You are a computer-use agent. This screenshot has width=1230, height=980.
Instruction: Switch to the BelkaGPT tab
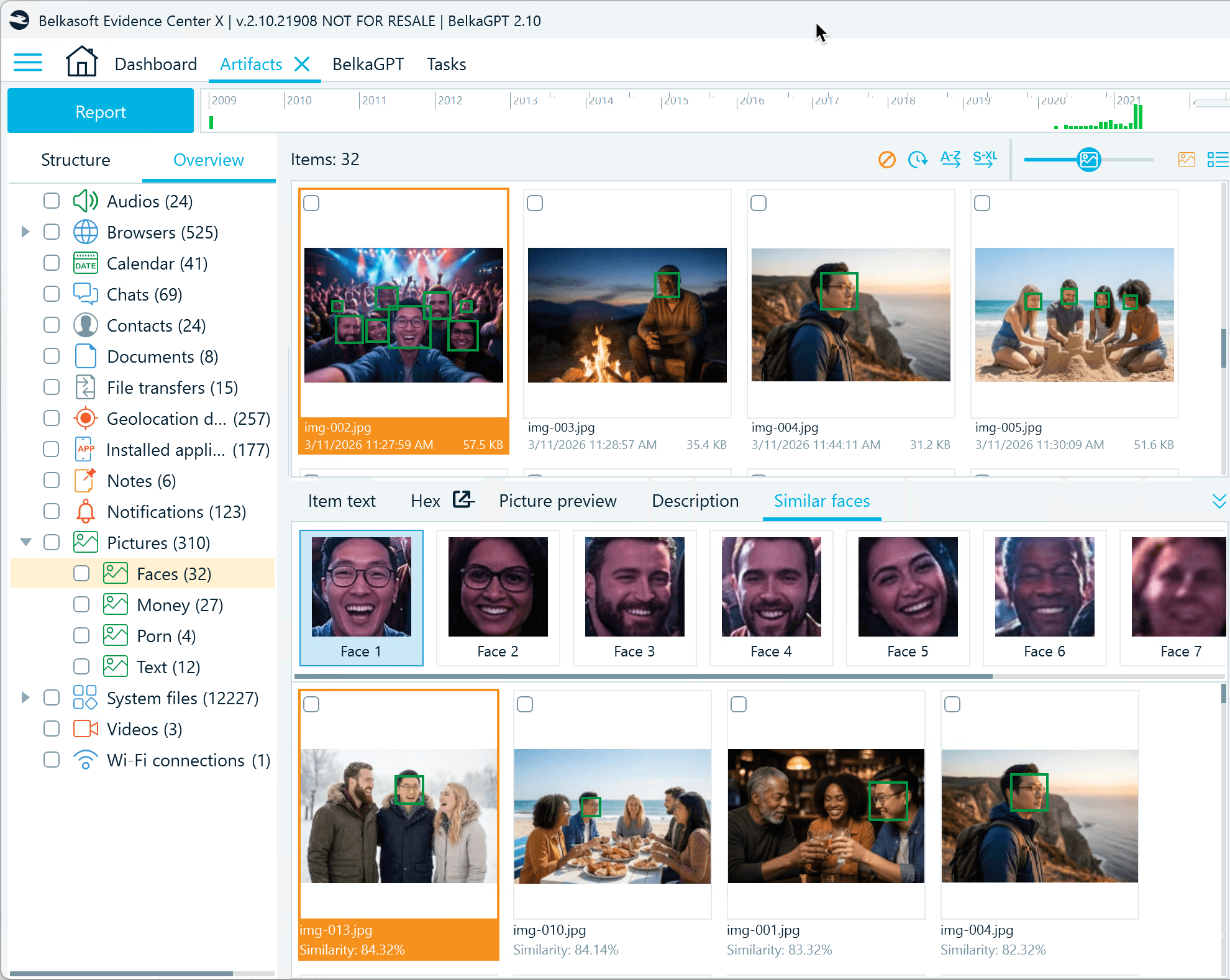tap(368, 64)
